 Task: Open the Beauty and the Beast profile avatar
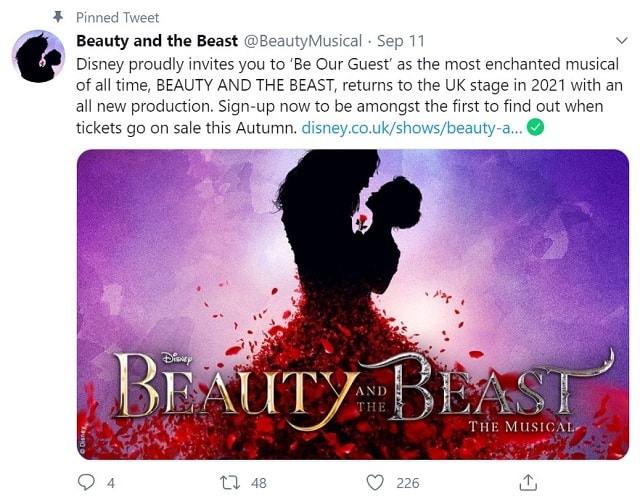(38, 56)
